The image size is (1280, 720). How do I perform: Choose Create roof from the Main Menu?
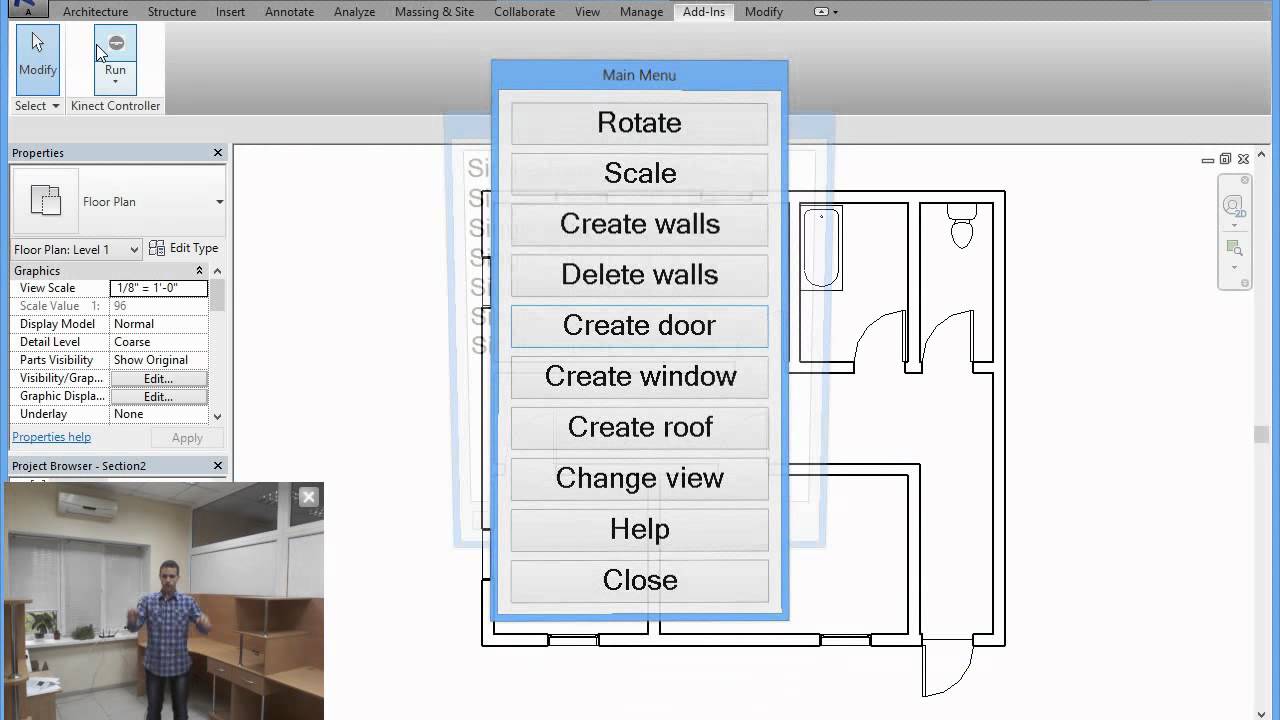pyautogui.click(x=639, y=427)
